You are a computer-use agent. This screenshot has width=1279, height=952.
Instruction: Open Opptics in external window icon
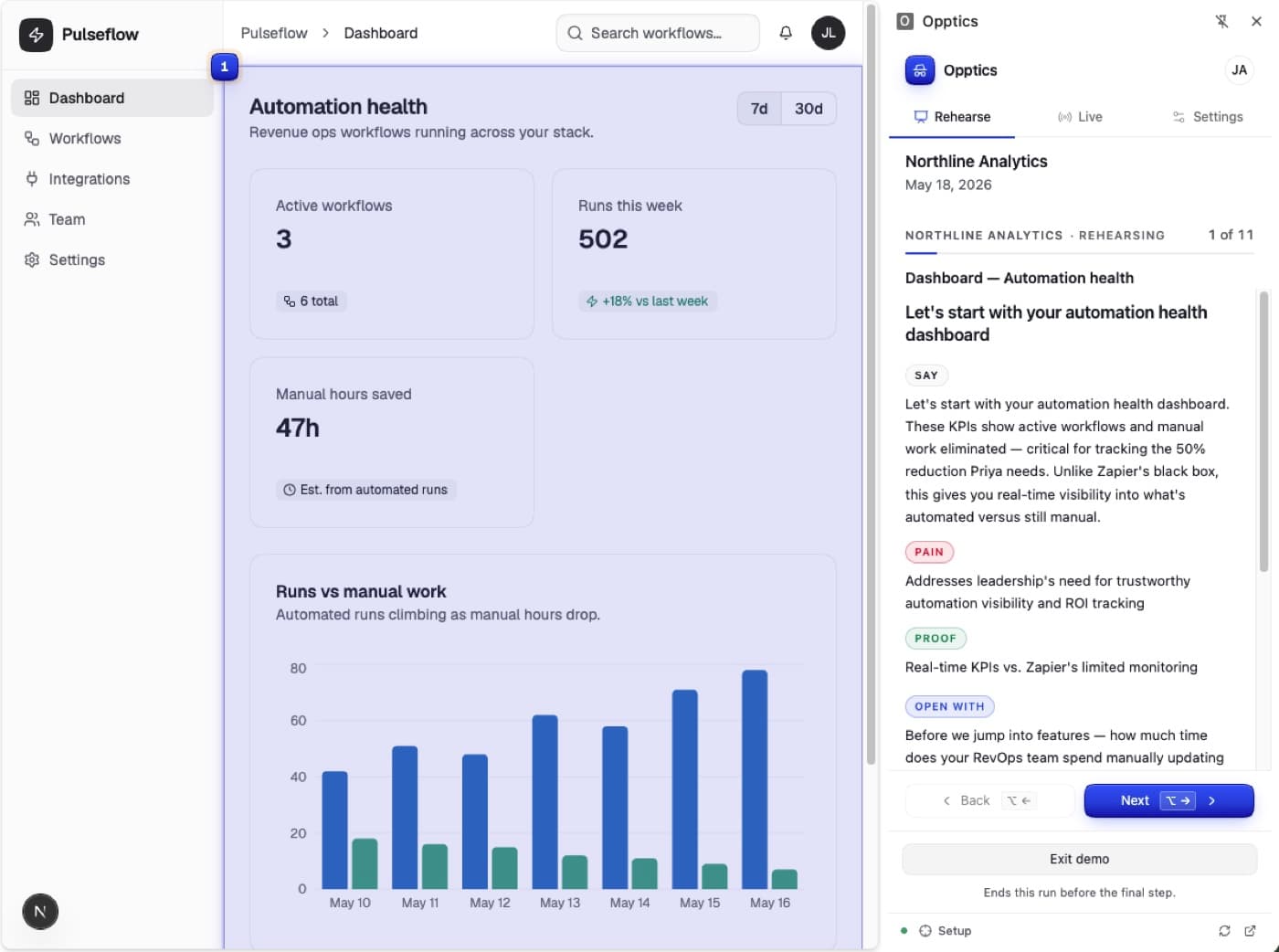click(x=1250, y=931)
